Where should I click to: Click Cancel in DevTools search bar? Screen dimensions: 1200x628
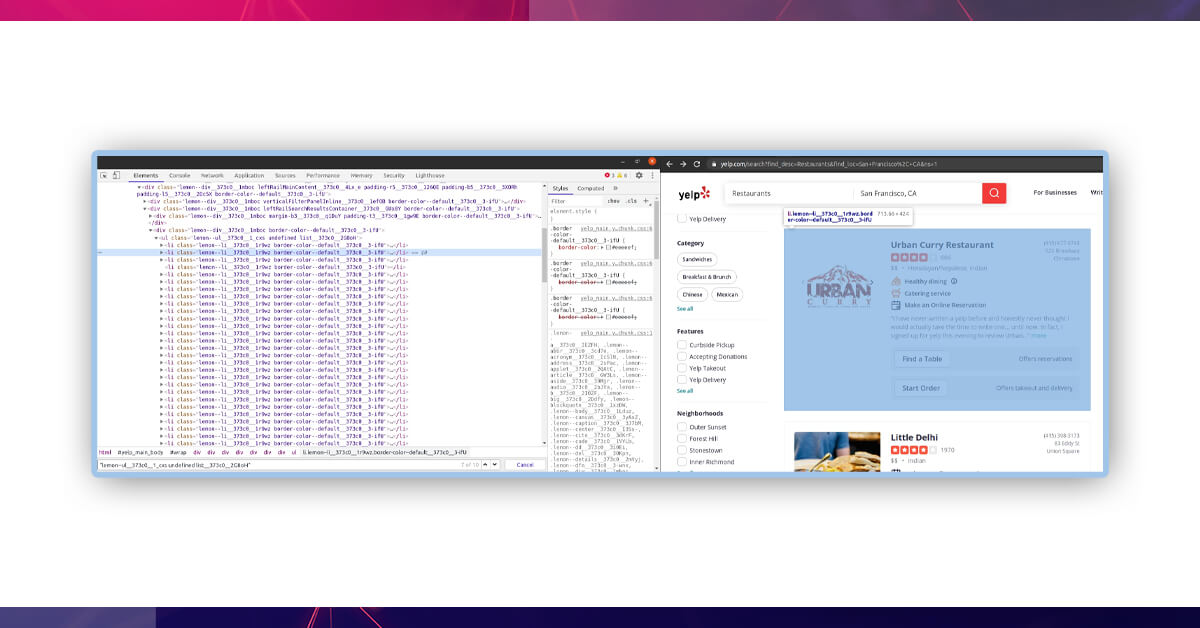(x=525, y=464)
